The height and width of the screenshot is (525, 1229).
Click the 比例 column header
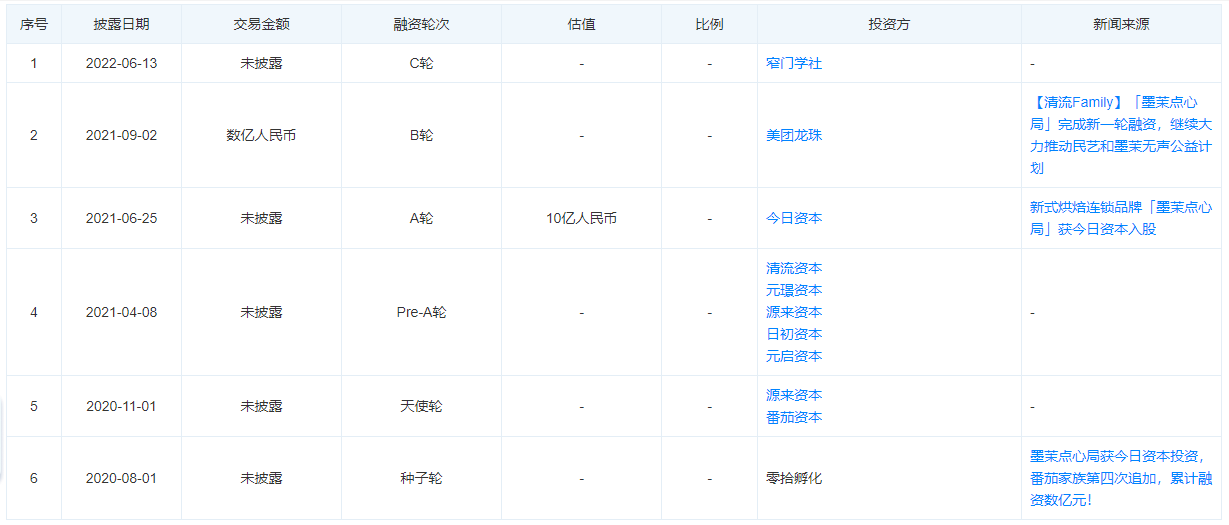tap(709, 24)
